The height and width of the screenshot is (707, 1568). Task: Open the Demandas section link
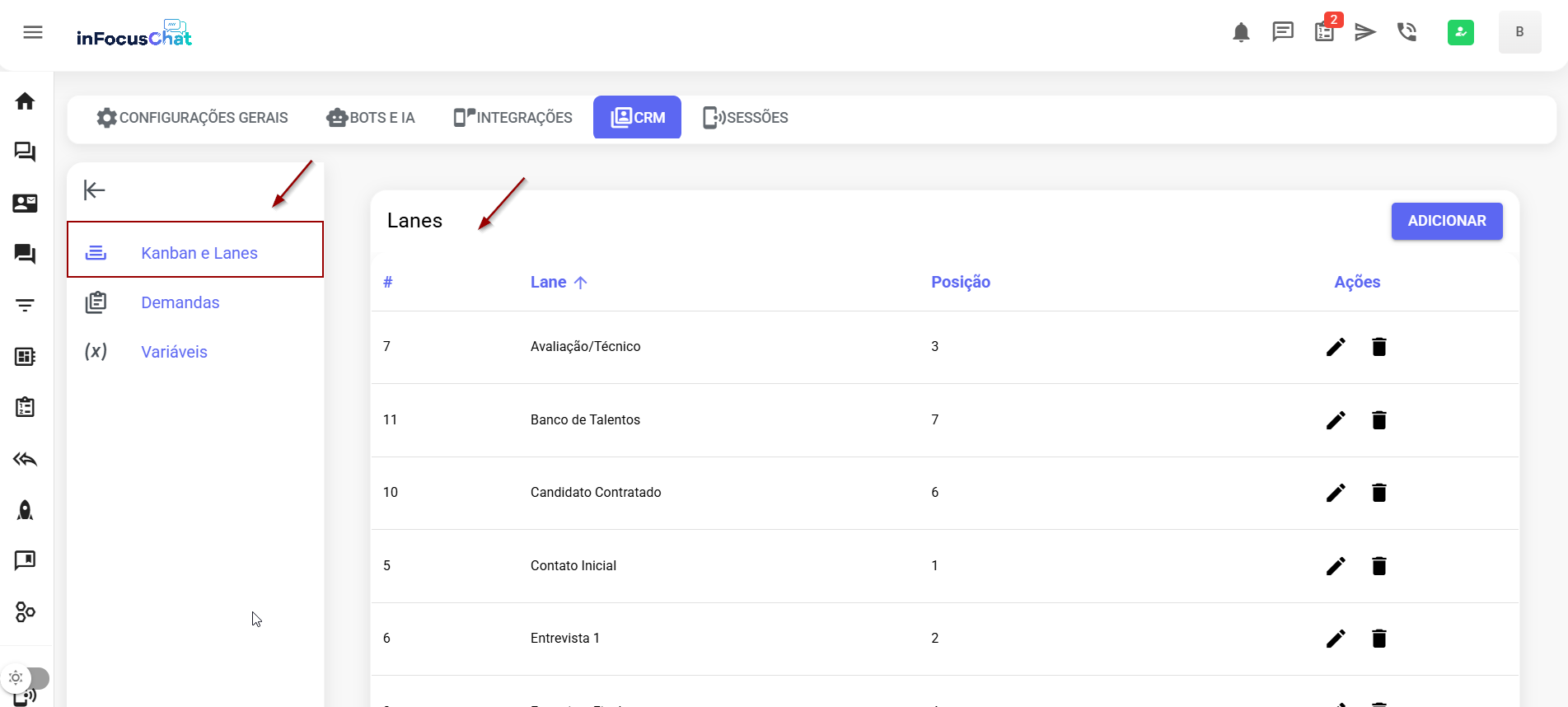point(180,302)
